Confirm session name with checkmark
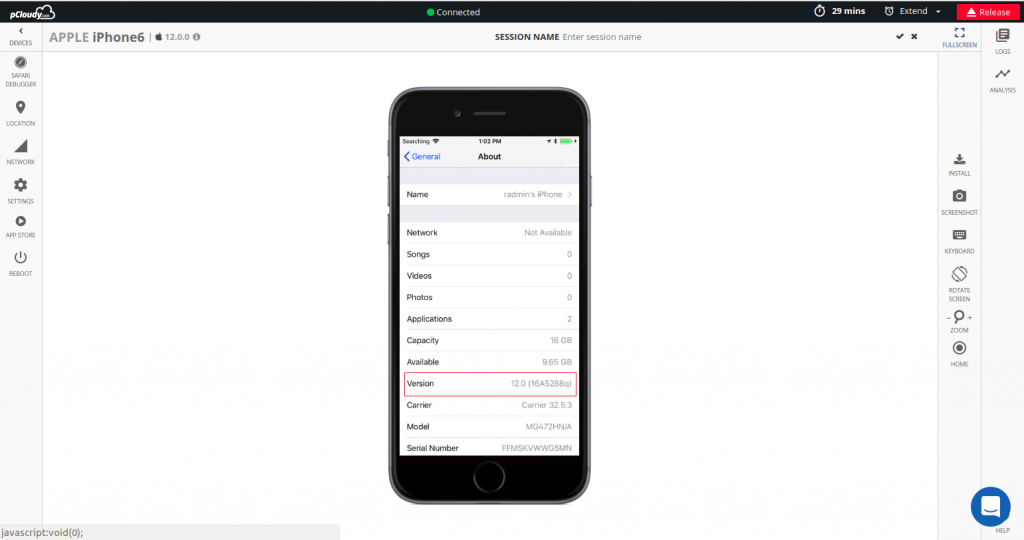The width and height of the screenshot is (1024, 540). coord(899,37)
